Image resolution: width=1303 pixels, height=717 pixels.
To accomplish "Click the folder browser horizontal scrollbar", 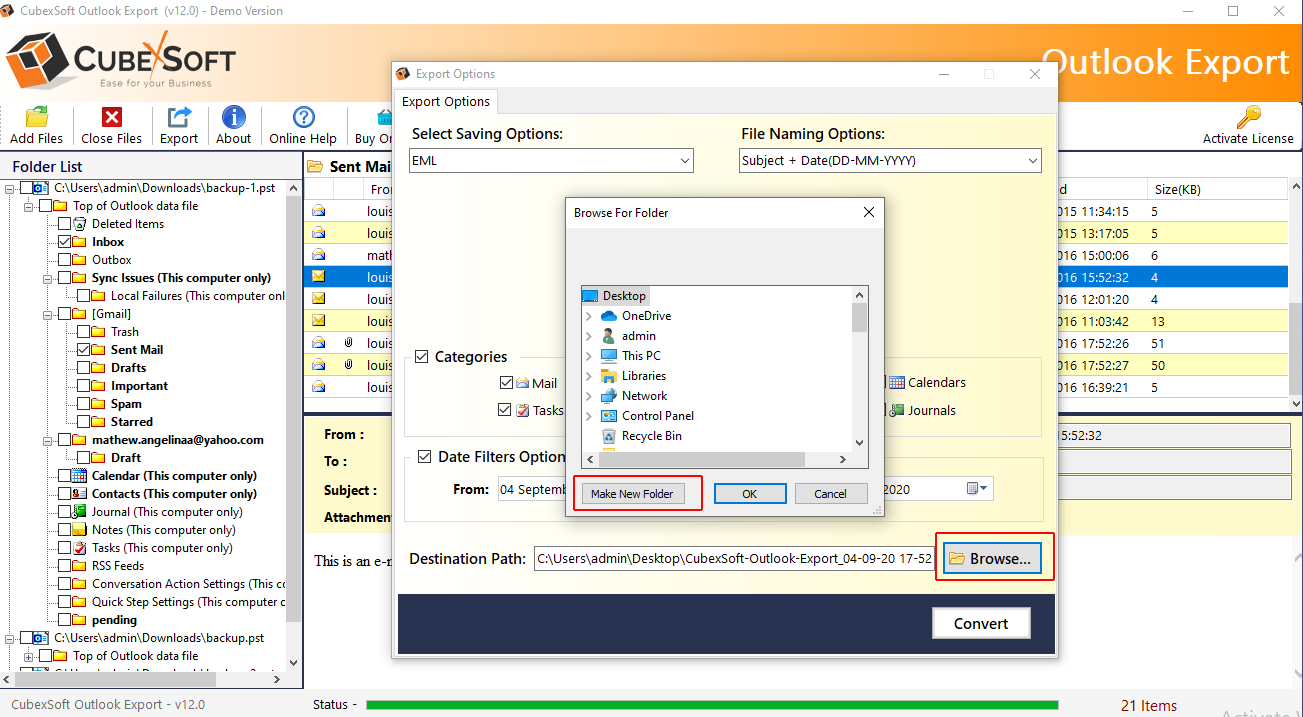I will pyautogui.click(x=716, y=459).
